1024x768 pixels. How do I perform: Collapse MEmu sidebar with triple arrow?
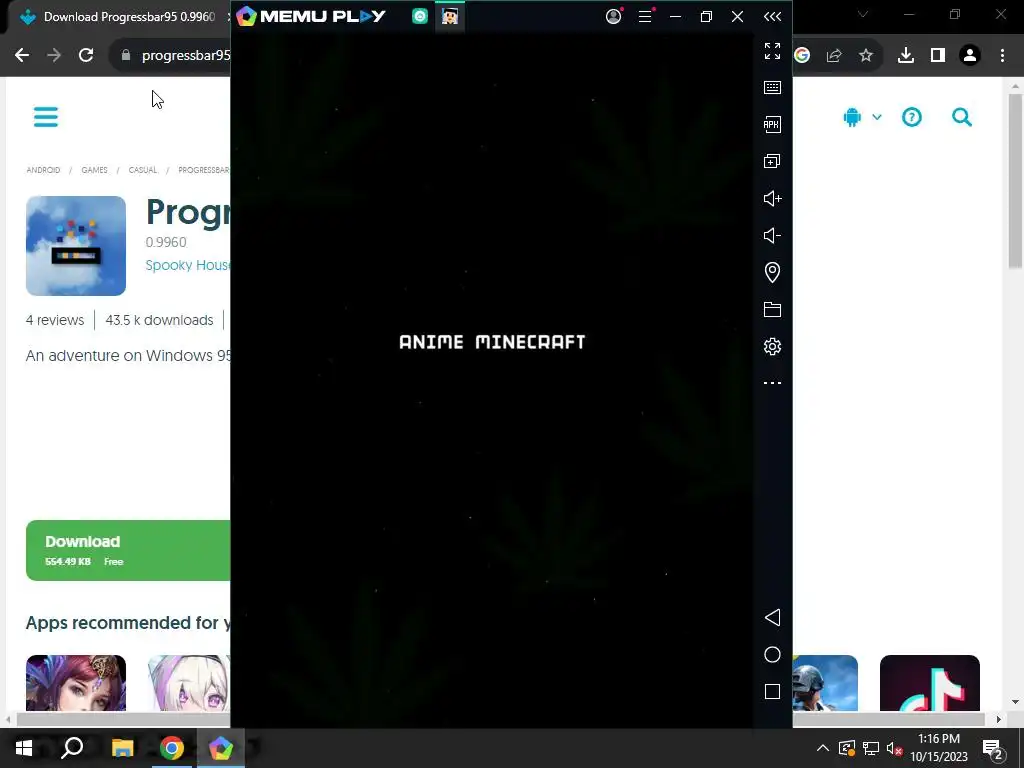coord(772,16)
